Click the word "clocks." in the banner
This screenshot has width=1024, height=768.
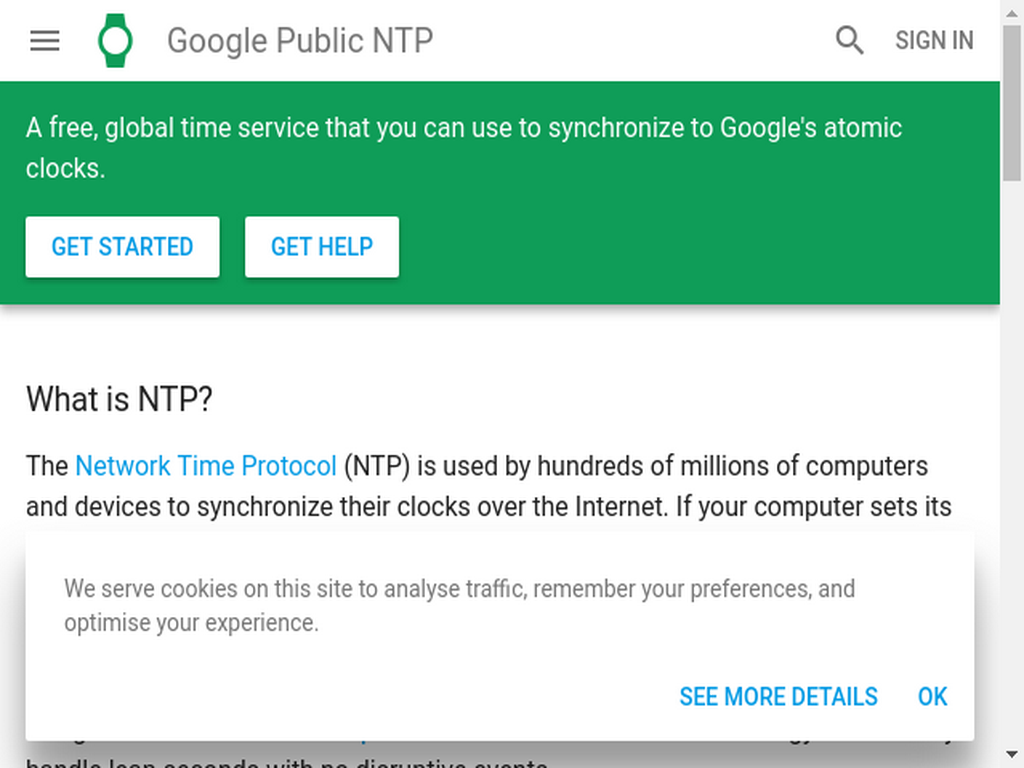tap(65, 168)
